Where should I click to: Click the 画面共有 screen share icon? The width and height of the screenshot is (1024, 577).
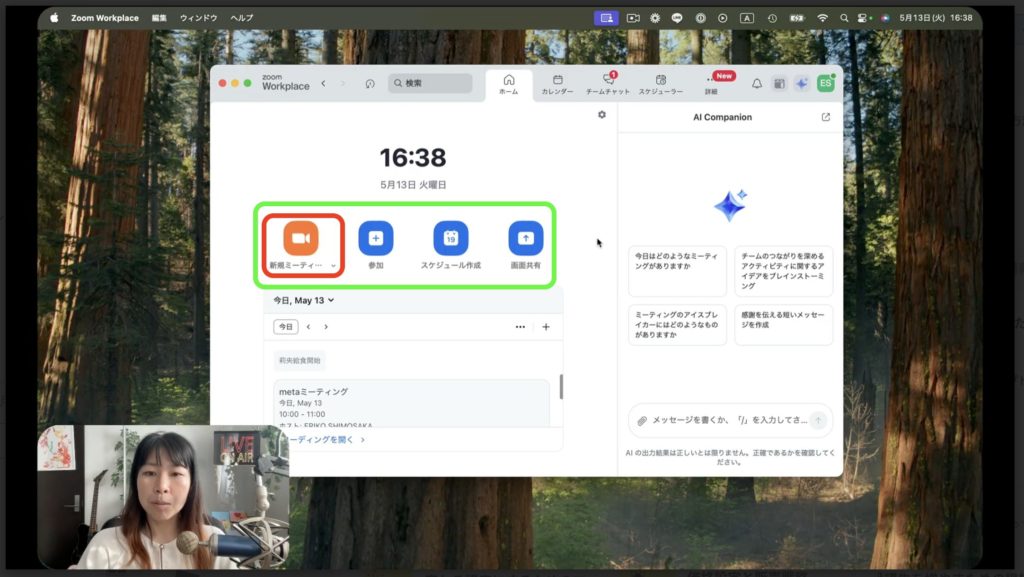(x=525, y=238)
